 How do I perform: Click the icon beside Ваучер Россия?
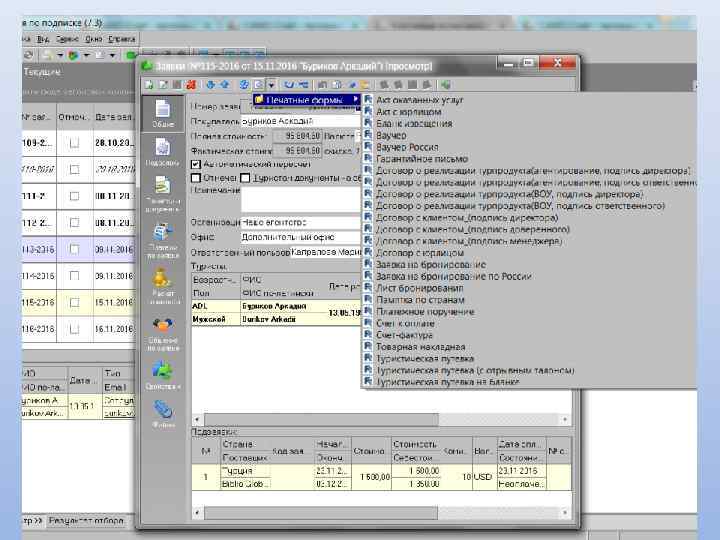(368, 147)
